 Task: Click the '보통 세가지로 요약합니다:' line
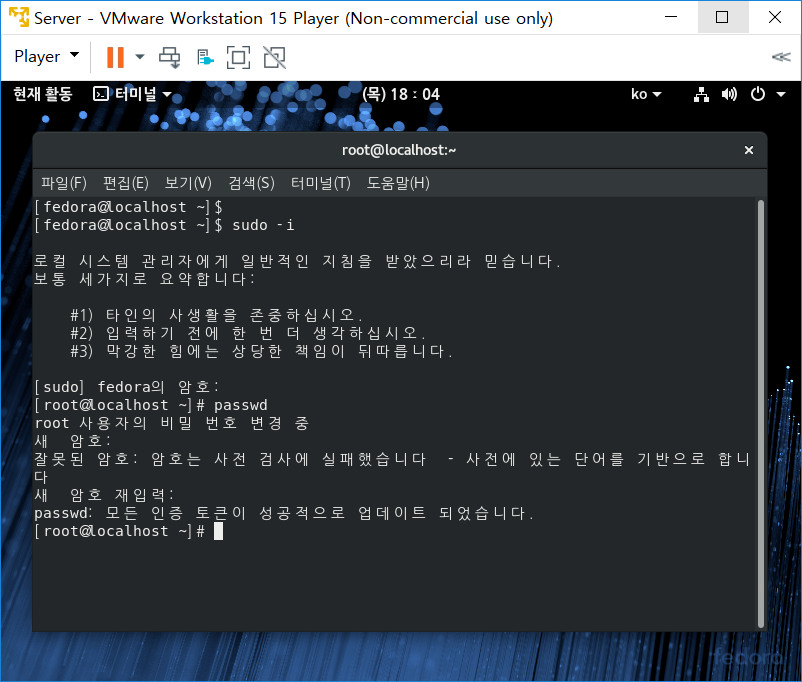pyautogui.click(x=144, y=279)
